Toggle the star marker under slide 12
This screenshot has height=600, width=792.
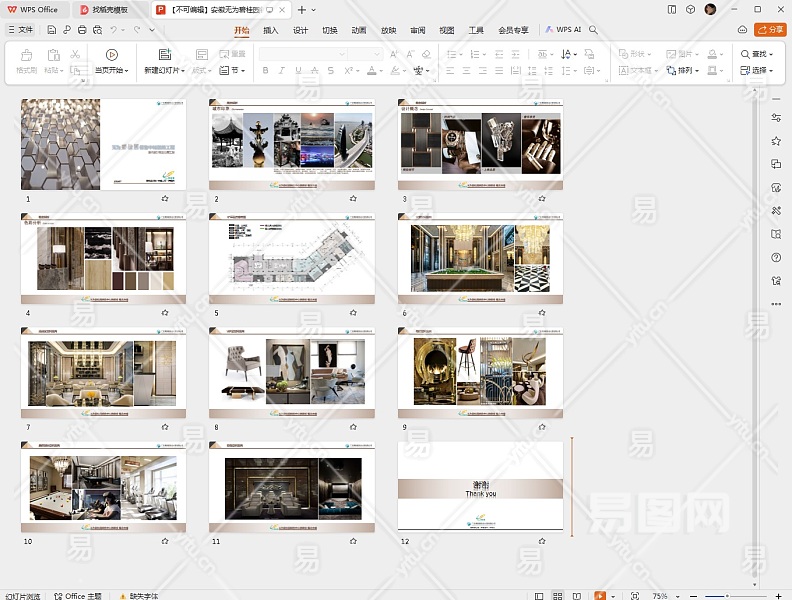click(541, 541)
